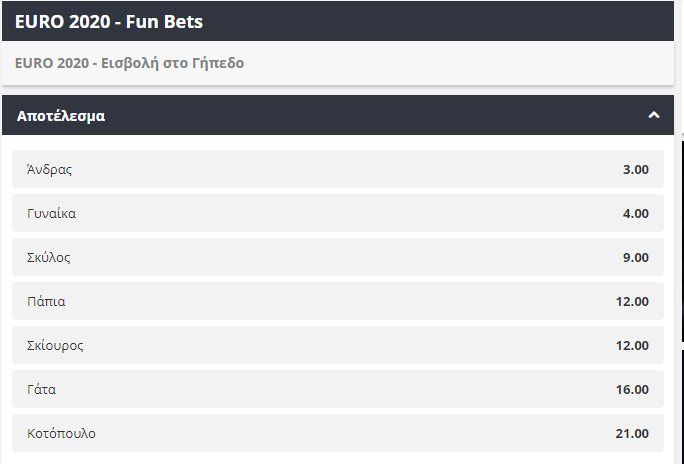
Task: Click the Κοτόπουλο outcome label text
Action: pos(61,433)
